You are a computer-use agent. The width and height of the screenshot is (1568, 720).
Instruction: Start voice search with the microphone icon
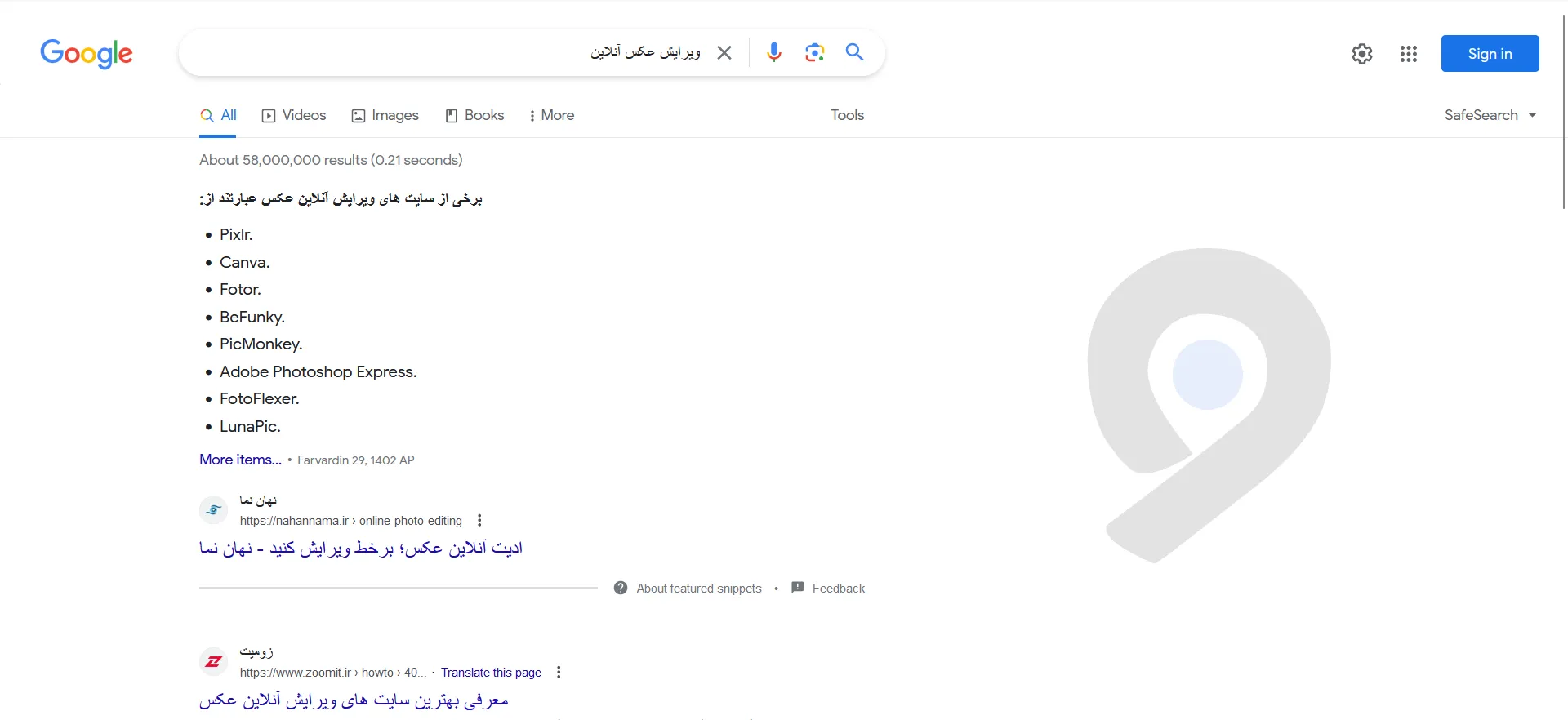point(774,53)
